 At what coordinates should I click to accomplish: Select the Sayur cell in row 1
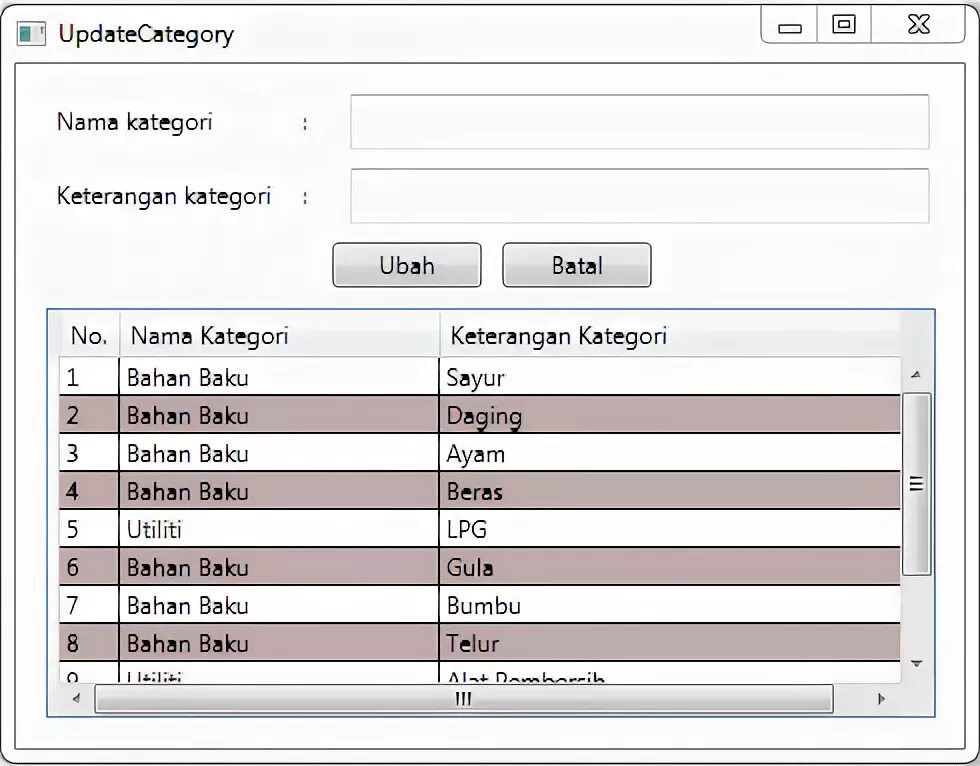click(x=670, y=377)
